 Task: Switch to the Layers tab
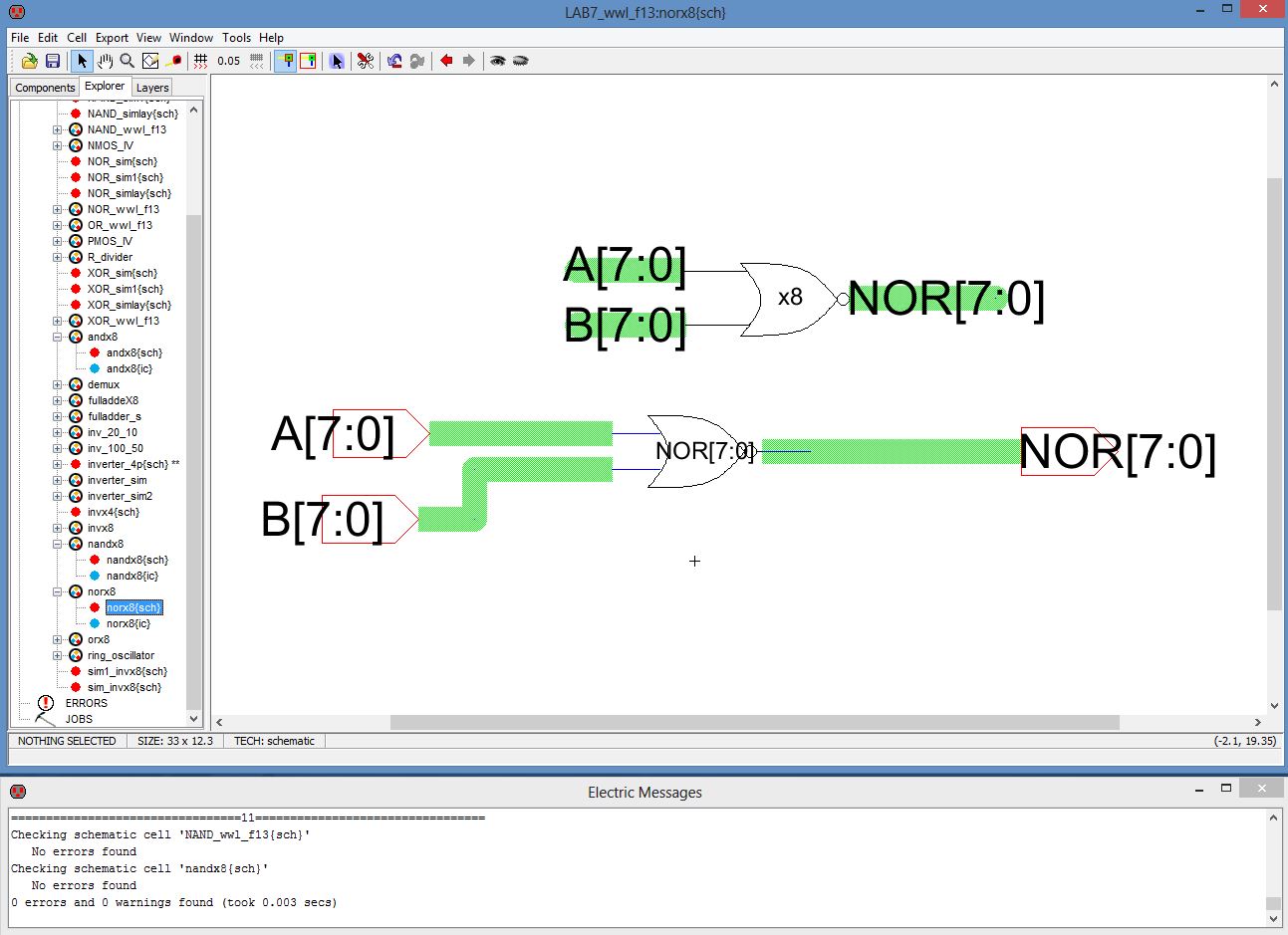coord(152,88)
